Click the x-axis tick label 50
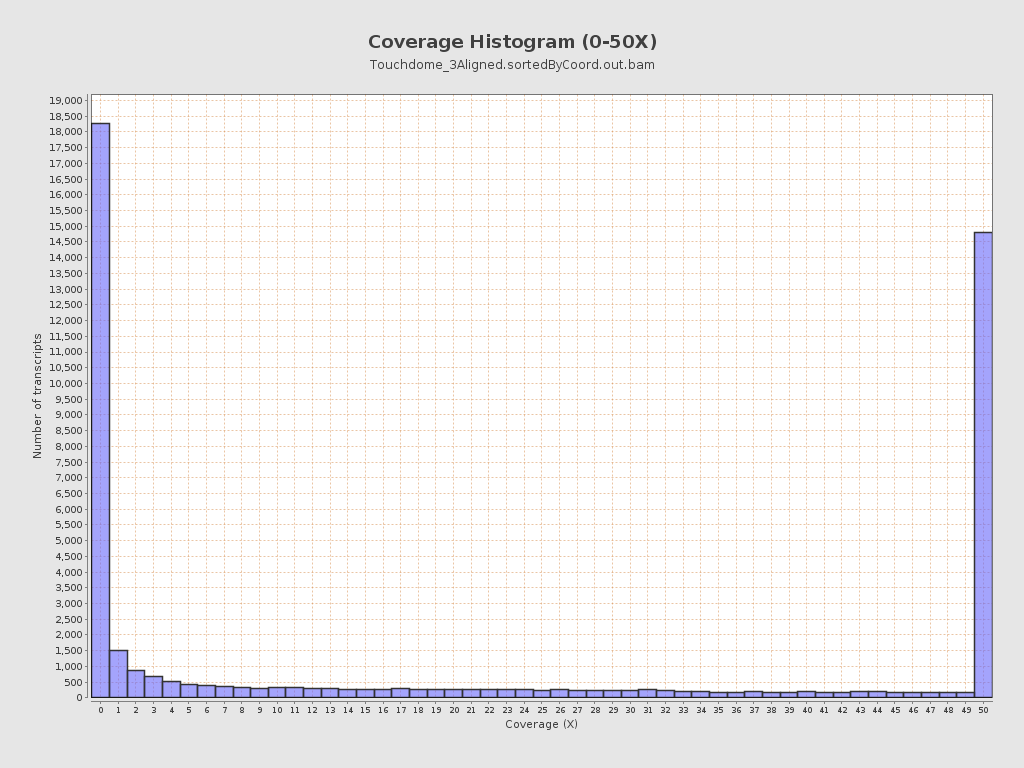This screenshot has width=1024, height=768. pos(983,710)
